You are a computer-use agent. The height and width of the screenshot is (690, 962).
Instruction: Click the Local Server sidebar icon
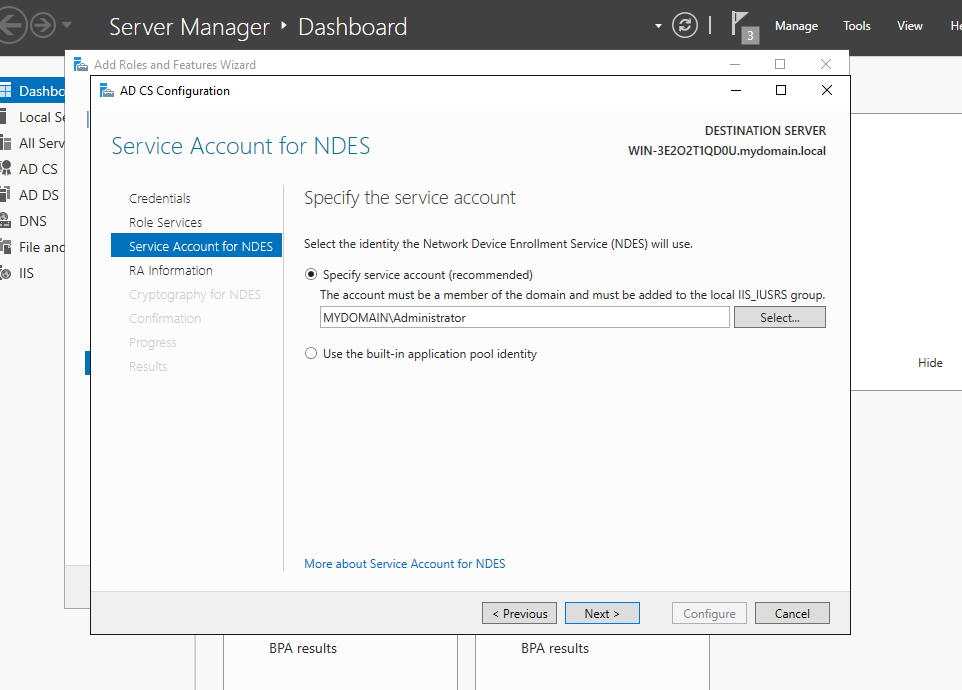[x=4, y=117]
